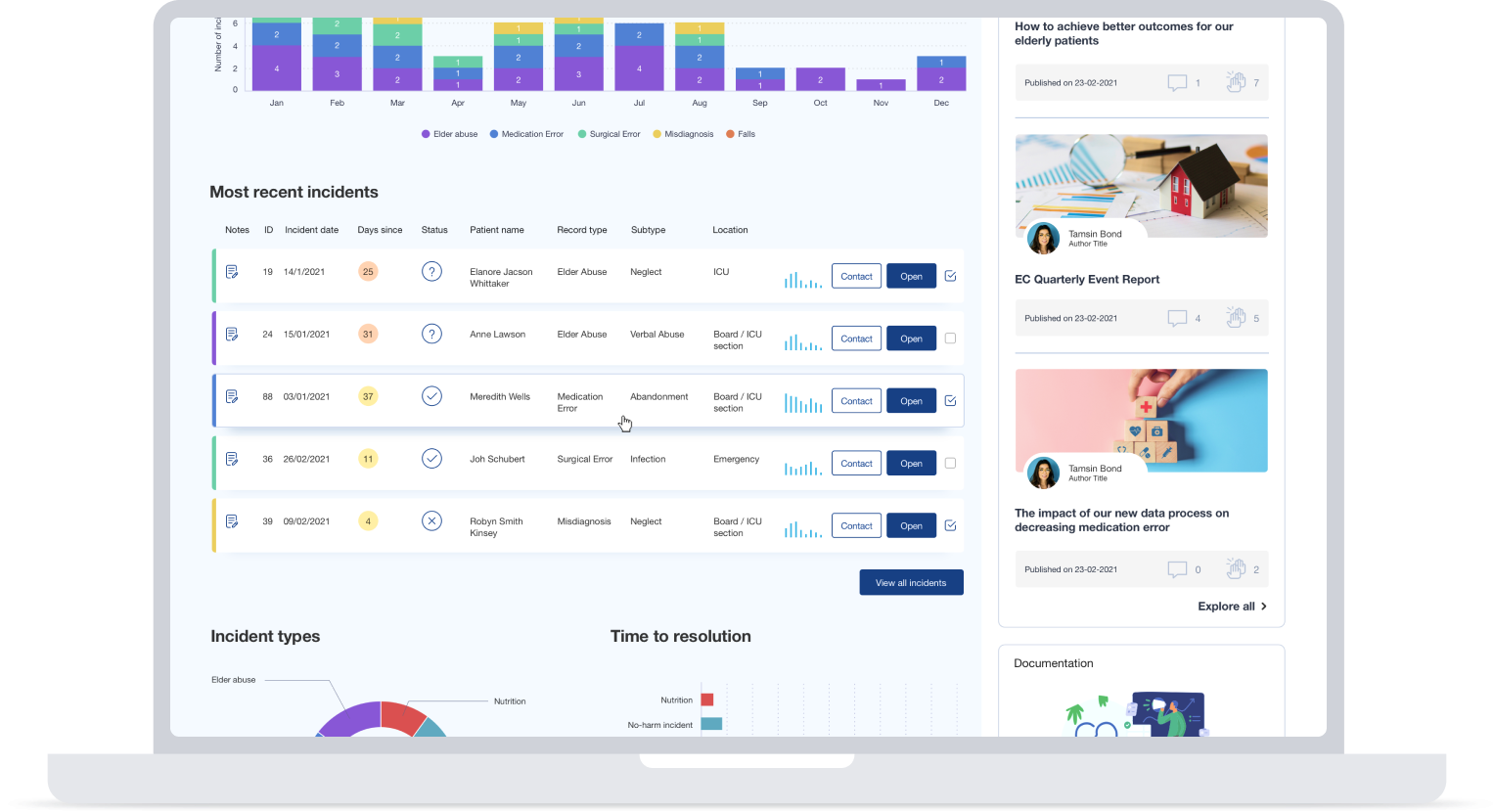The height and width of the screenshot is (812, 1494).
Task: Click X status icon for Robyn Smith Kinsey
Action: click(x=431, y=521)
